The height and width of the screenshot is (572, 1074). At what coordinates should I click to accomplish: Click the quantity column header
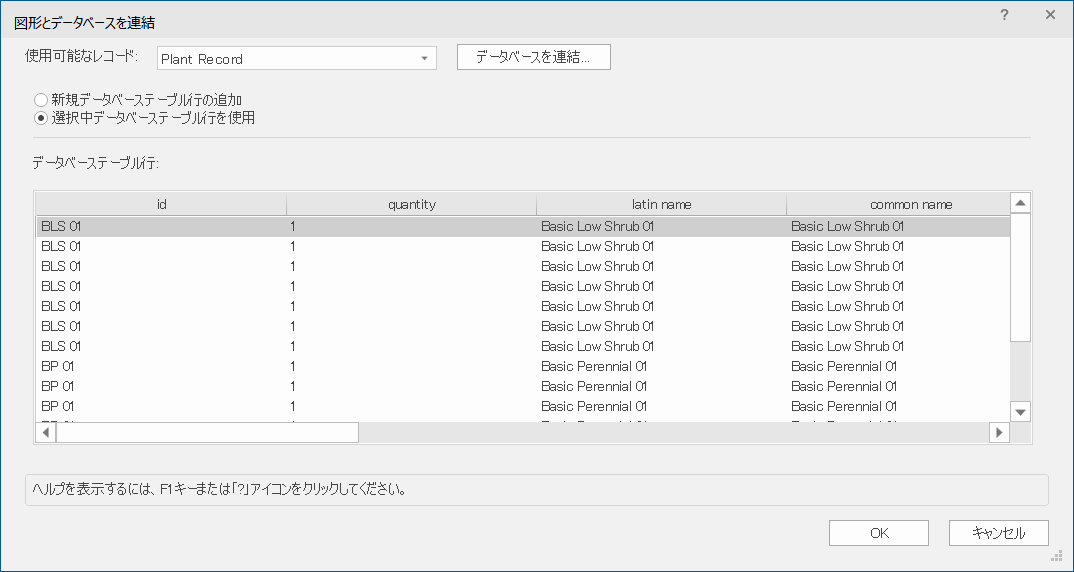411,204
